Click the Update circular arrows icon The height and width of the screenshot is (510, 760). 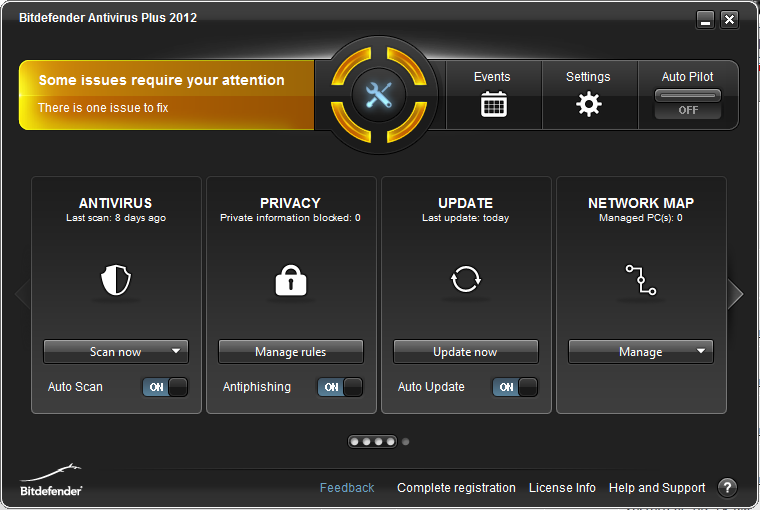(465, 279)
